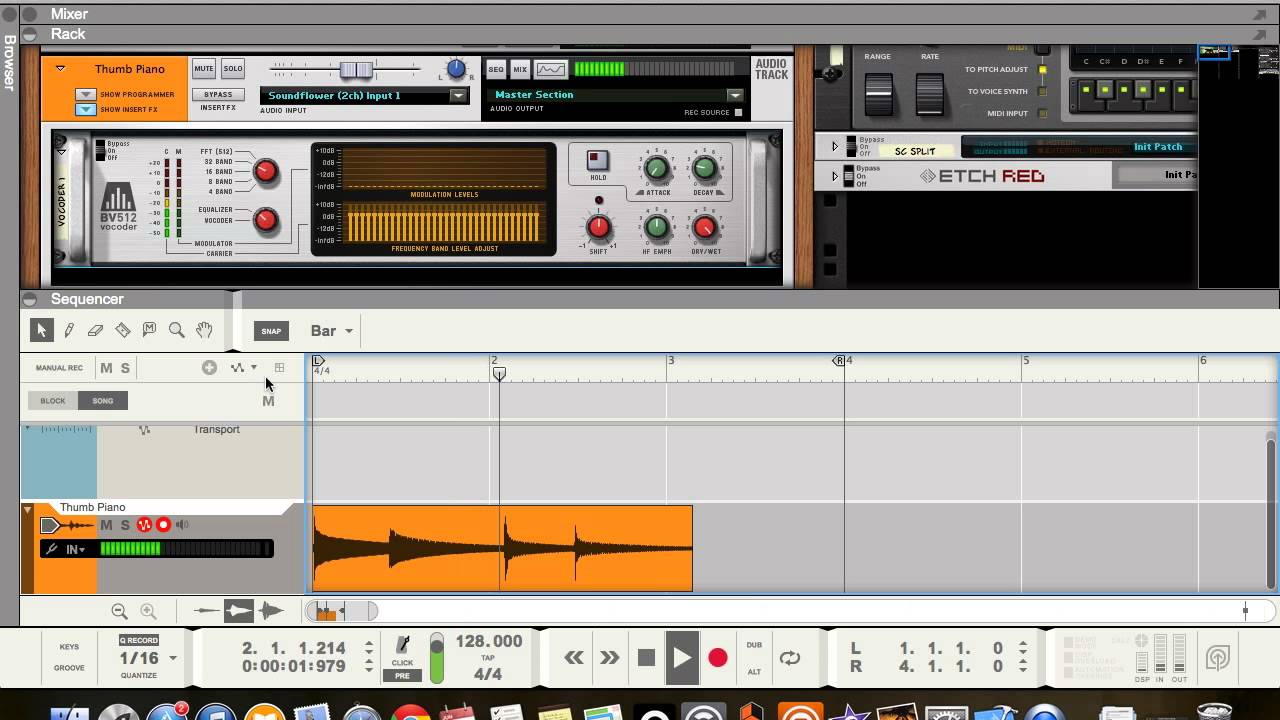
Task: Start playback with the Play button
Action: pyautogui.click(x=682, y=657)
